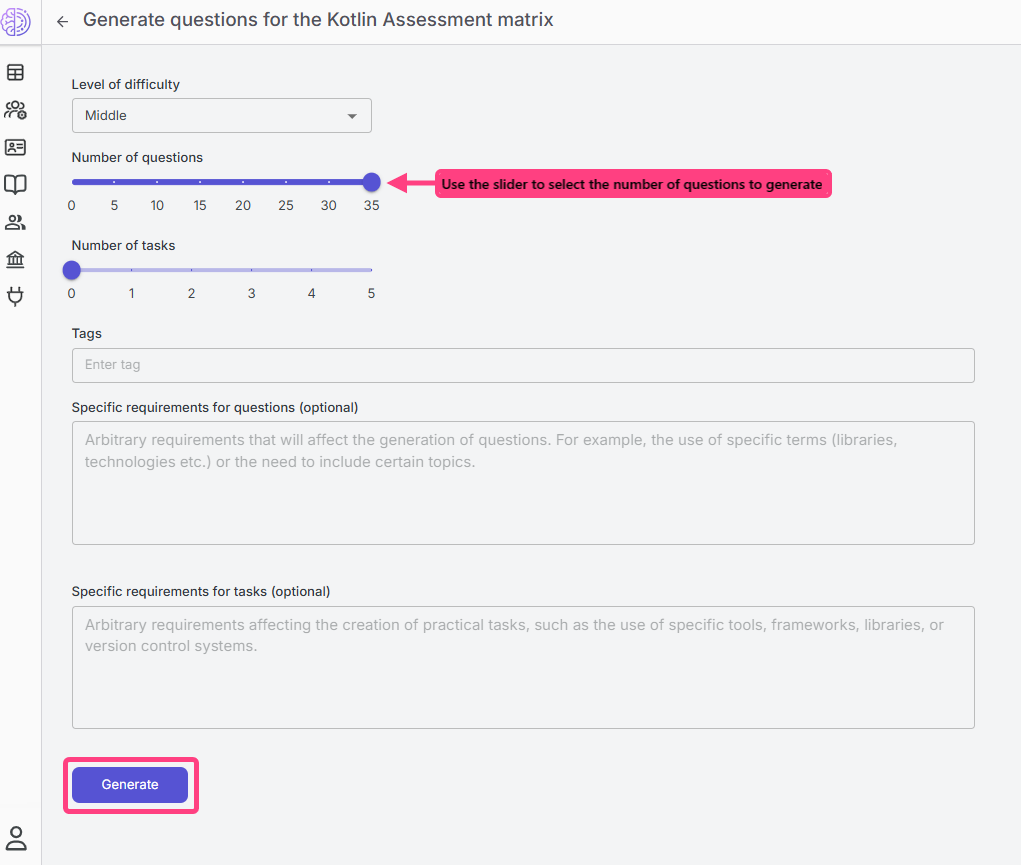The image size is (1021, 865).
Task: Set Number of tasks slider to 3
Action: [251, 270]
